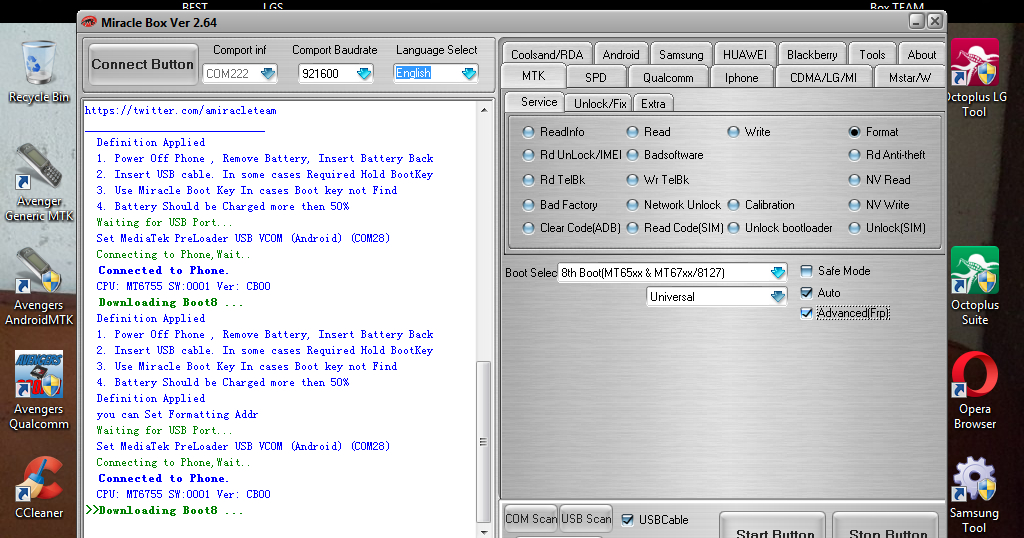Screen dimensions: 1024x538
Task: Switch to the SPD tab
Action: coord(596,78)
